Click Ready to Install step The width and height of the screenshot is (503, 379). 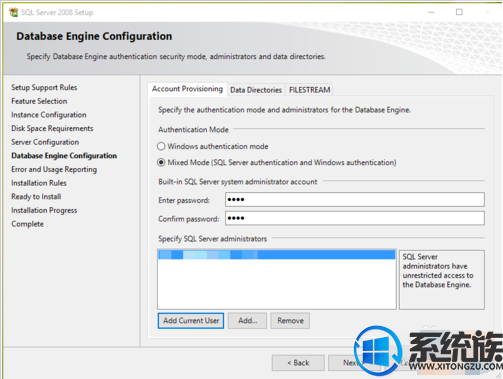tap(36, 197)
